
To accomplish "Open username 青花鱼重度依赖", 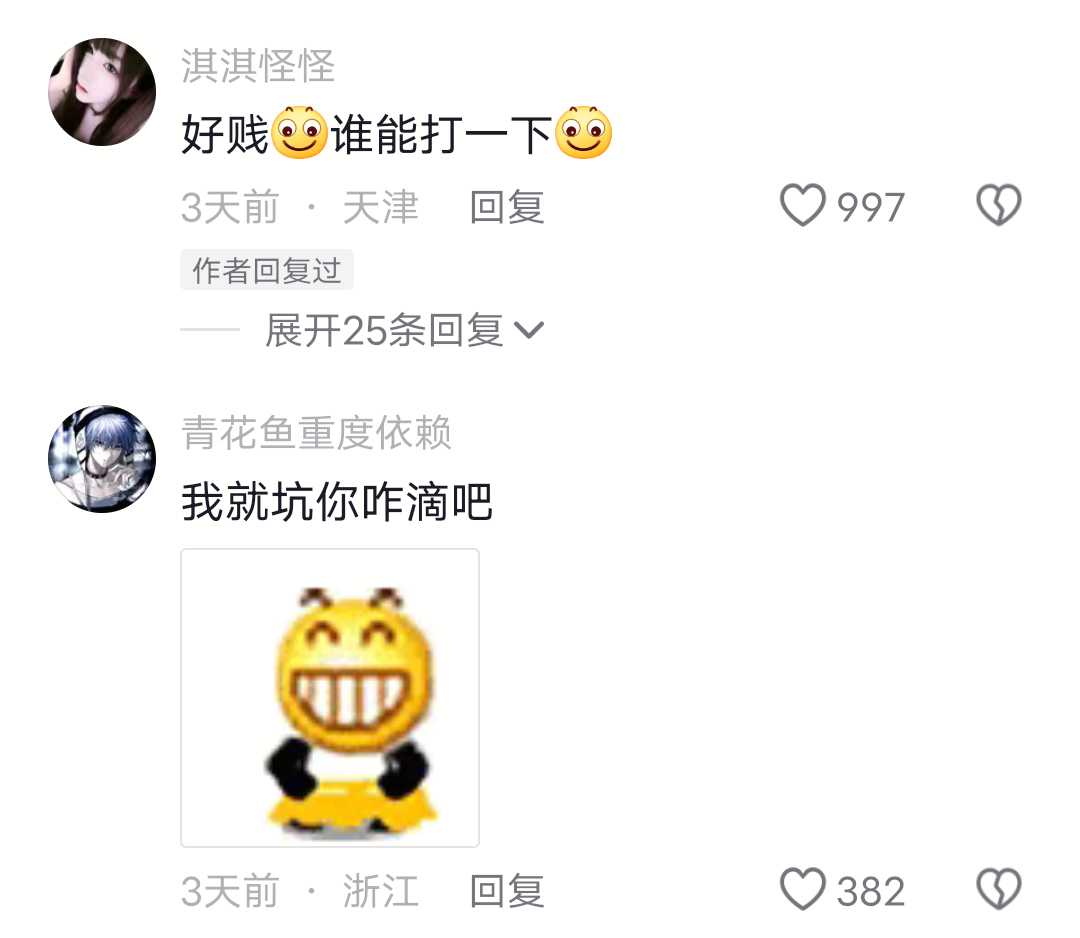I will 316,433.
